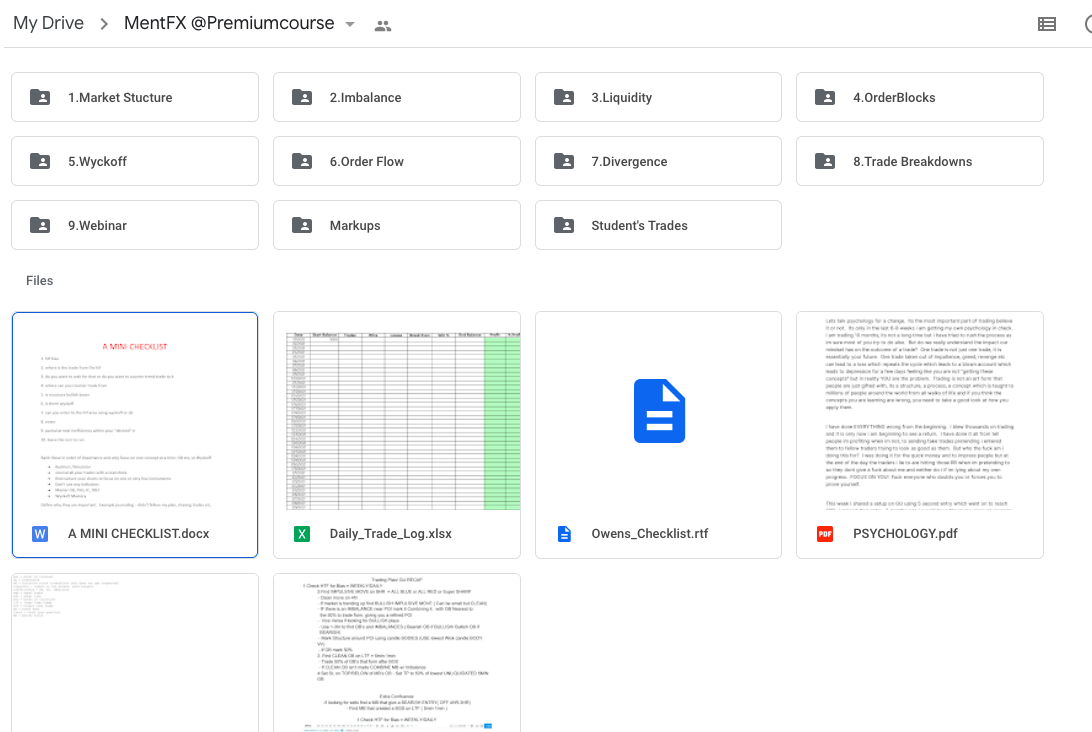
Task: Open MentFX @Premiumcourse breadcrumb menu
Action: click(x=229, y=23)
